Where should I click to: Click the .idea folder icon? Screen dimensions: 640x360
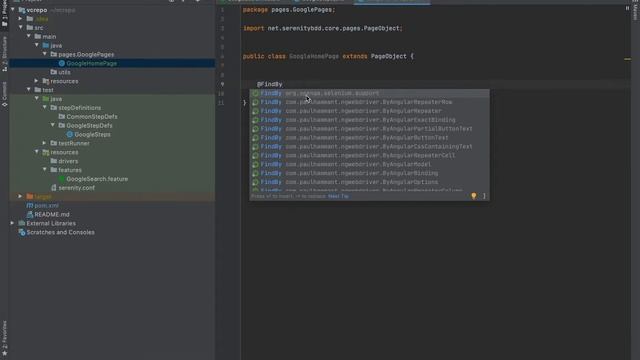click(29, 19)
